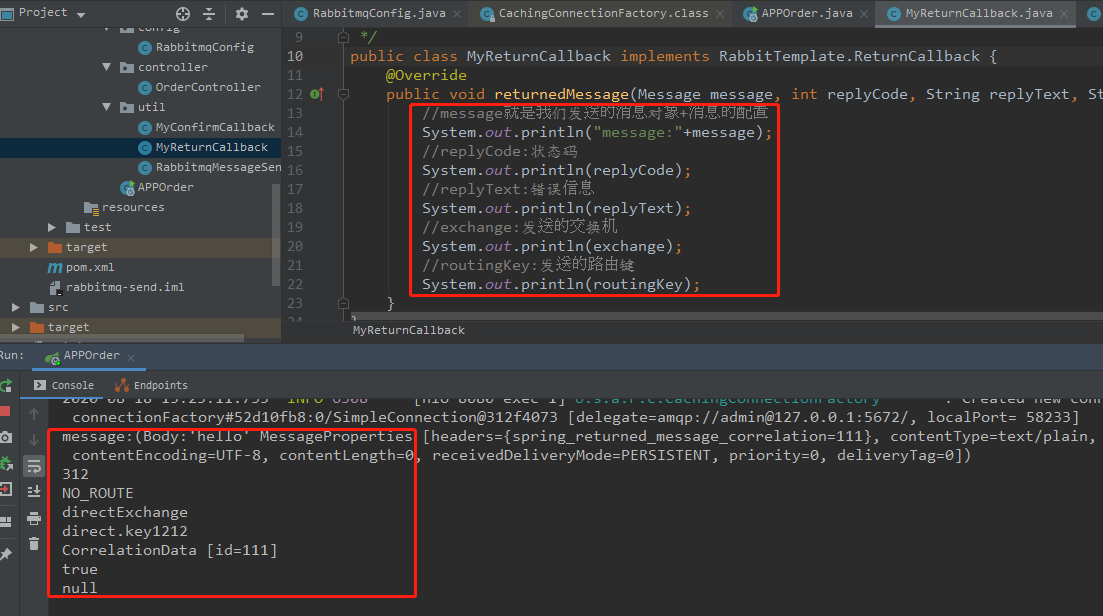Expand the test folder
The width and height of the screenshot is (1103, 616).
point(53,227)
